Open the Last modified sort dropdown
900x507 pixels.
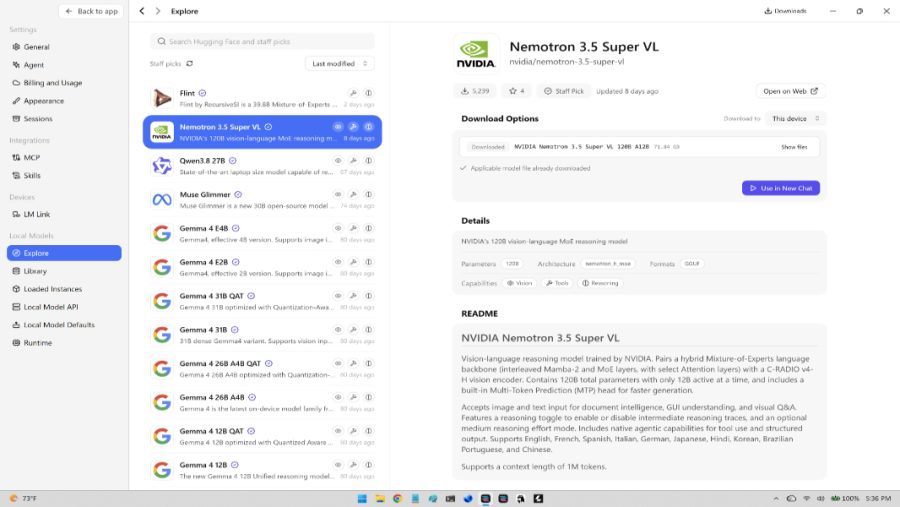[339, 64]
